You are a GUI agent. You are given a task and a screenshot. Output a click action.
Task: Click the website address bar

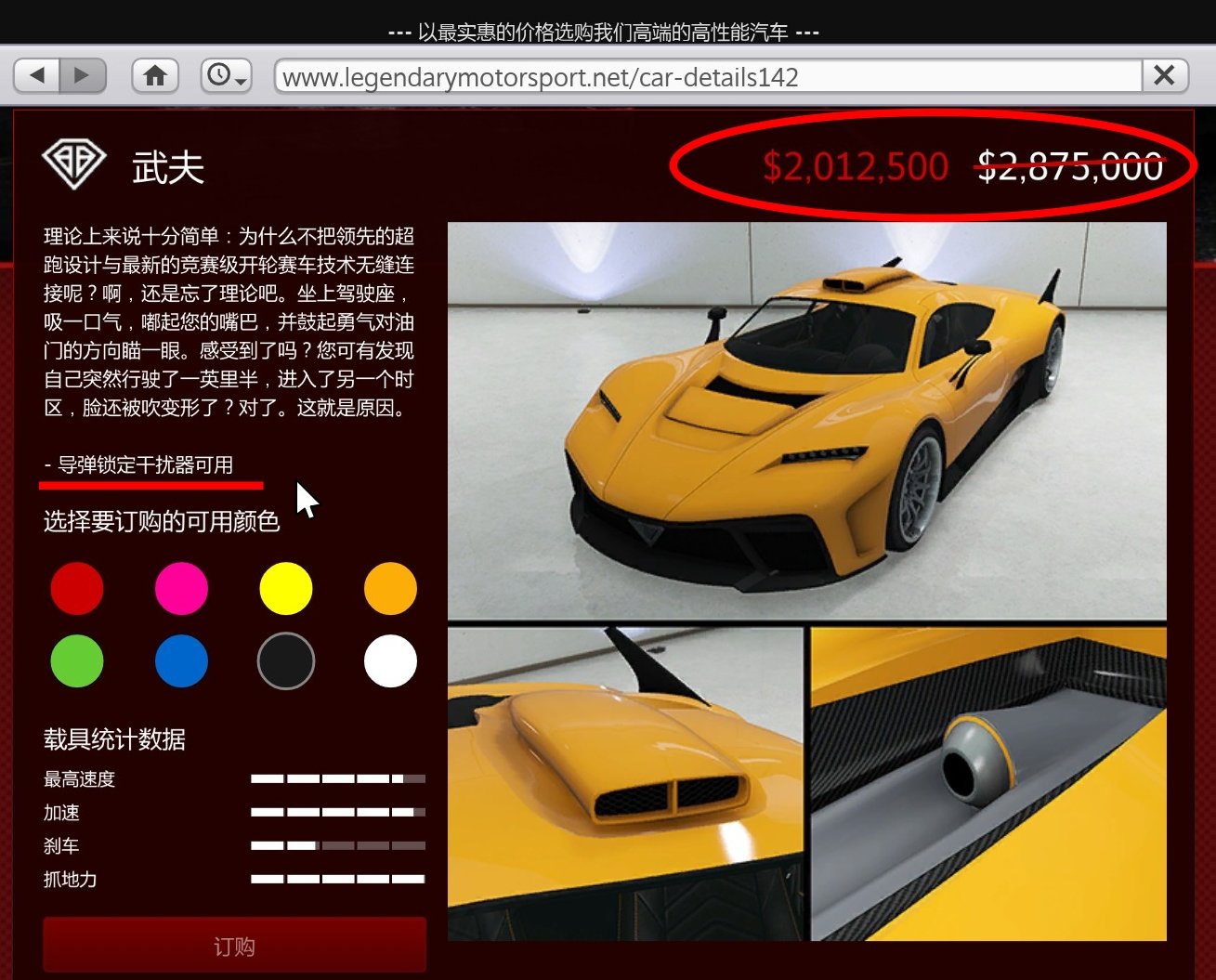[x=708, y=76]
